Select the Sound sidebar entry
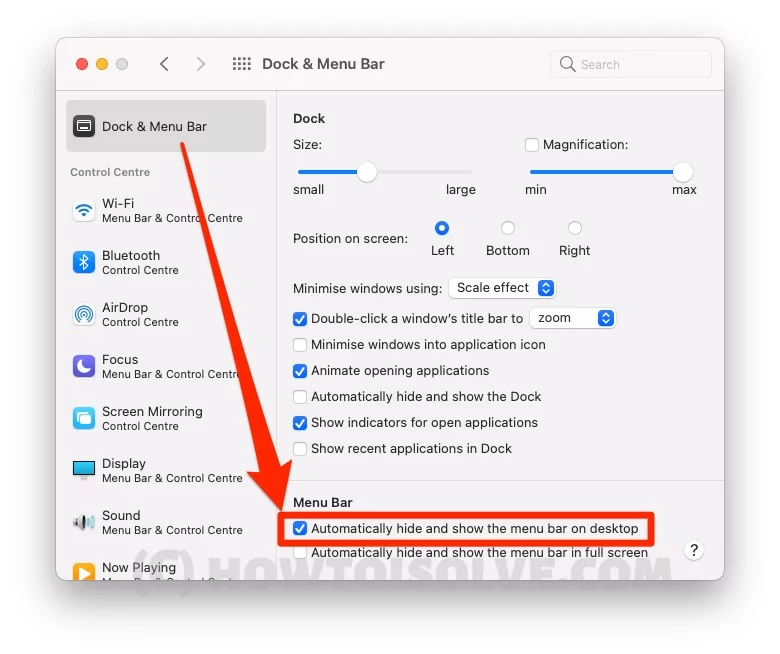 [166, 522]
